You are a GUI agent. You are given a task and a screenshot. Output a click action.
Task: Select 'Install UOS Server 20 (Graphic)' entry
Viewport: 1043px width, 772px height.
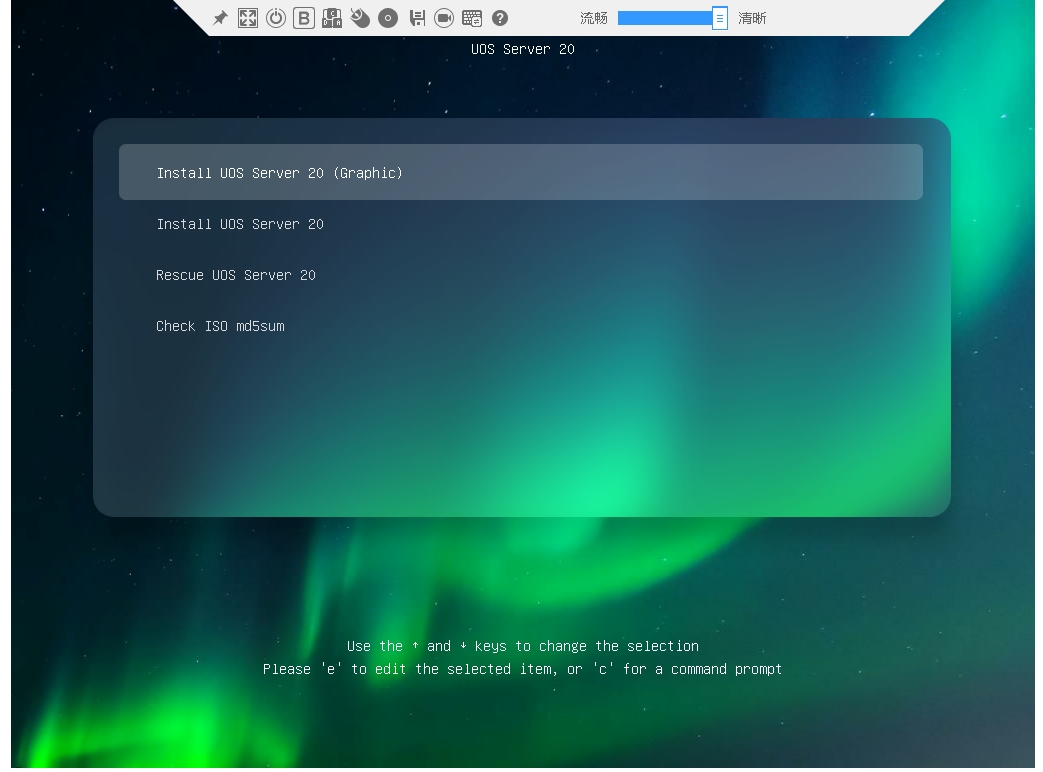(x=279, y=173)
